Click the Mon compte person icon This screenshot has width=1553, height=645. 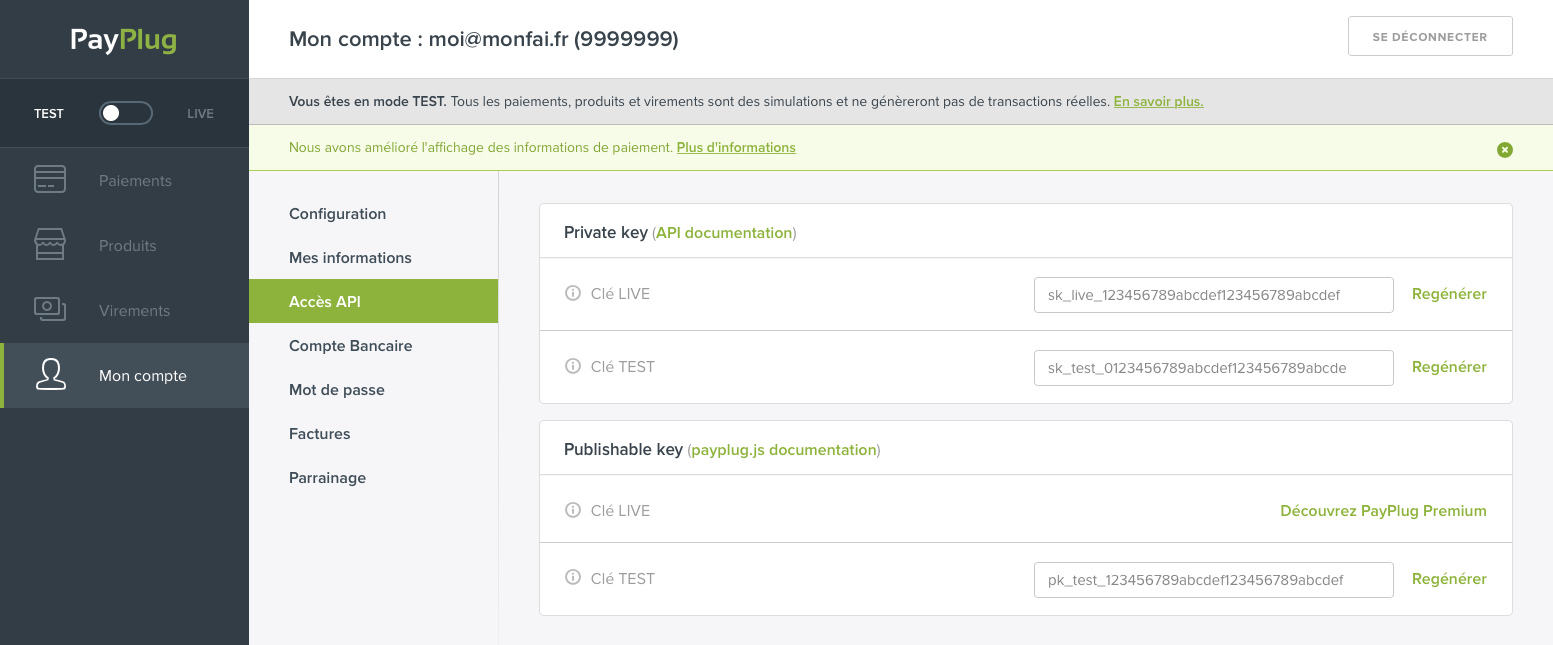50,375
